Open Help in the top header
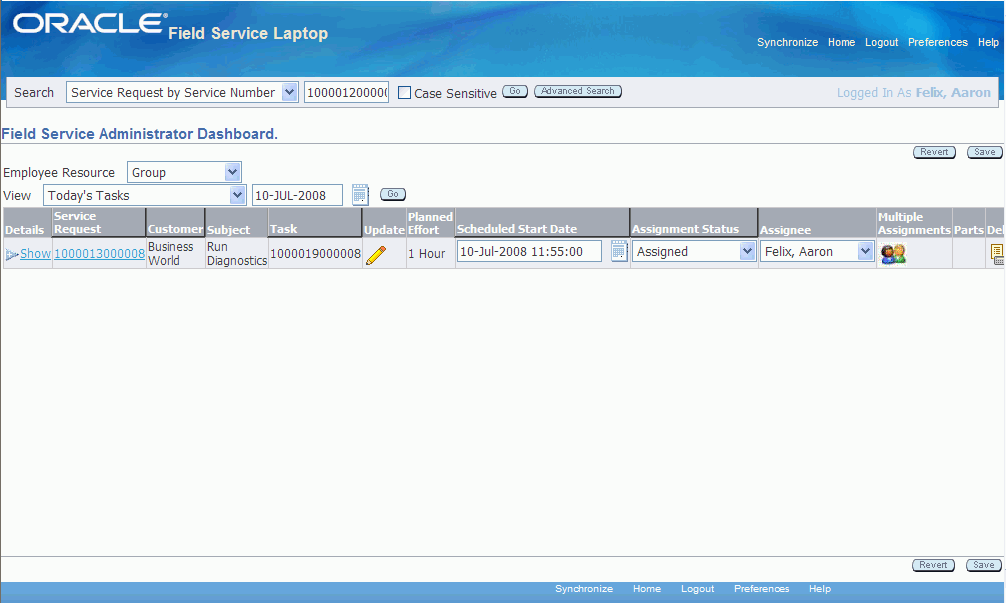The width and height of the screenshot is (1006, 603). click(x=988, y=42)
